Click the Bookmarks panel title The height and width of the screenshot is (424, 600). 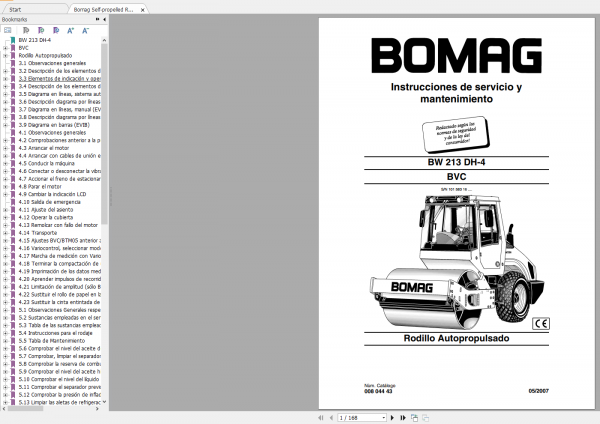tap(15, 19)
